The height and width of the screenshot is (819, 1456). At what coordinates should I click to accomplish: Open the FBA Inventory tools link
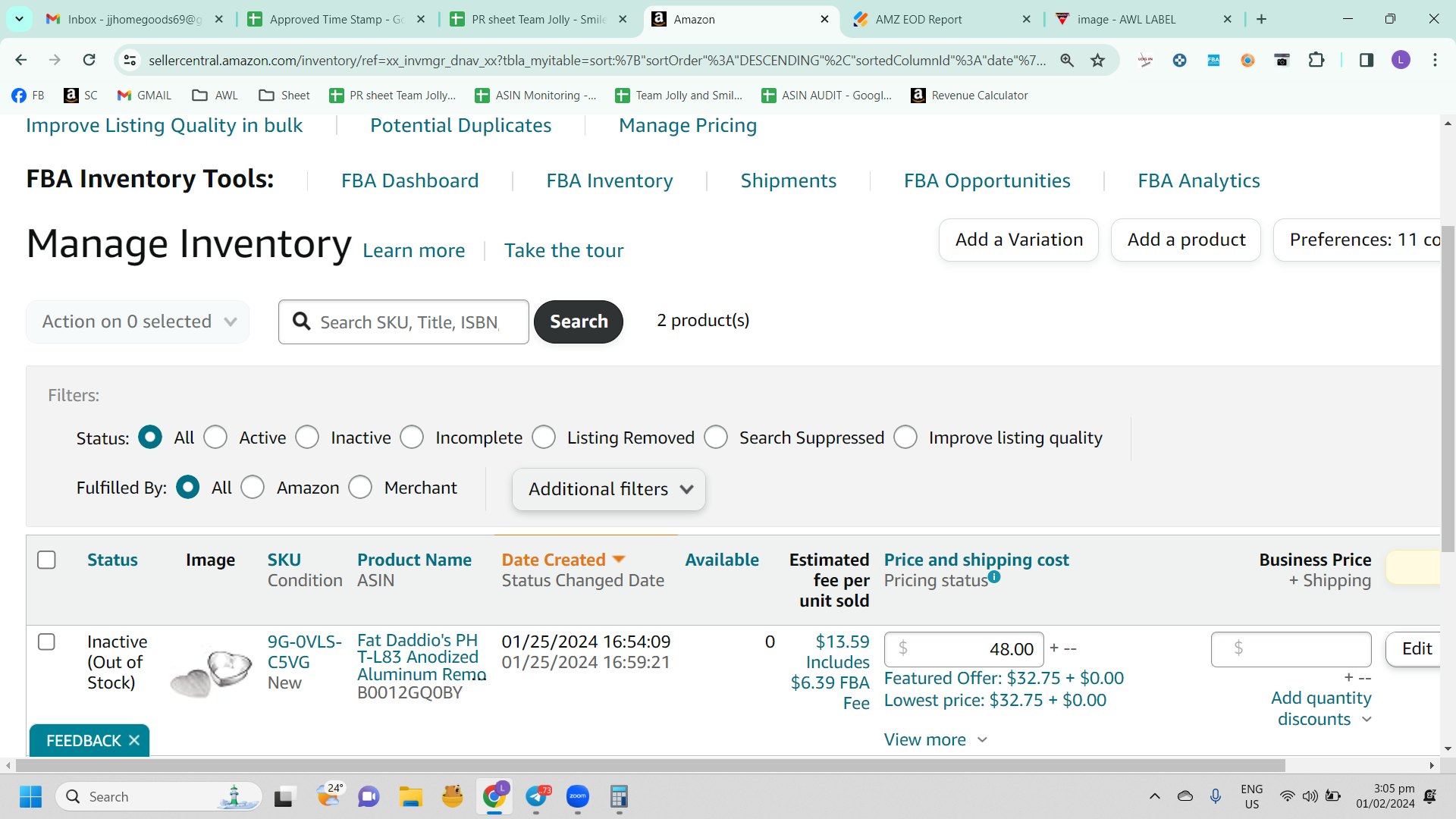point(610,180)
